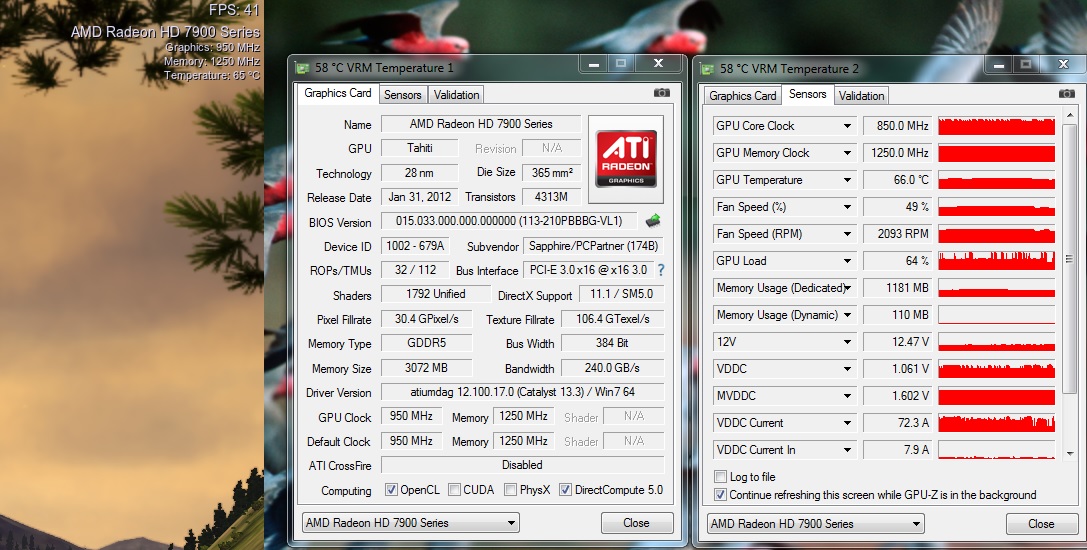Click Bus Interface question mark icon

(661, 270)
